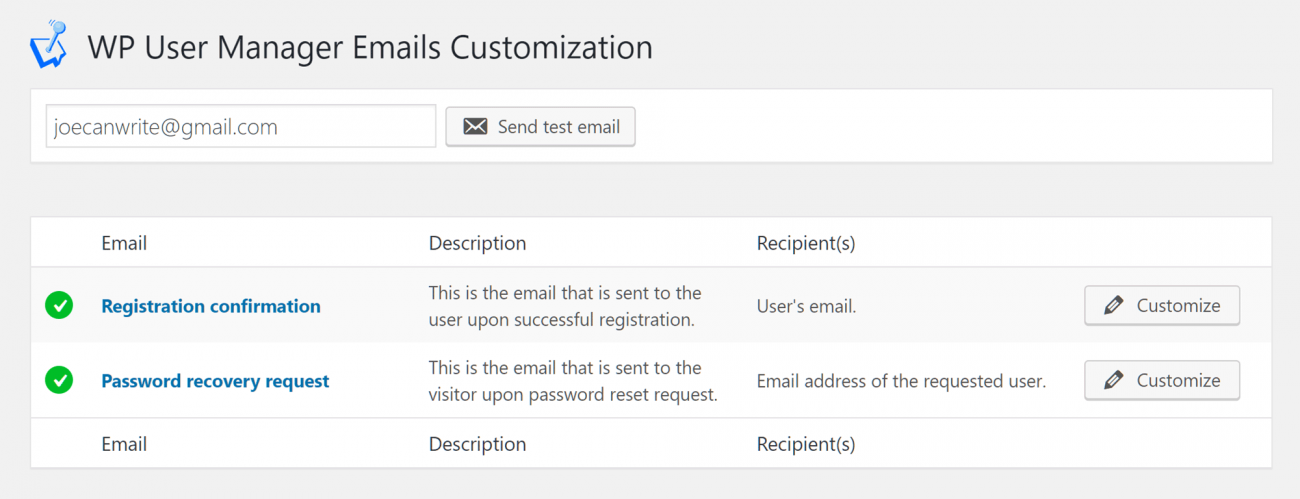1300x499 pixels.
Task: Click the Description column header at table top
Action: (477, 243)
